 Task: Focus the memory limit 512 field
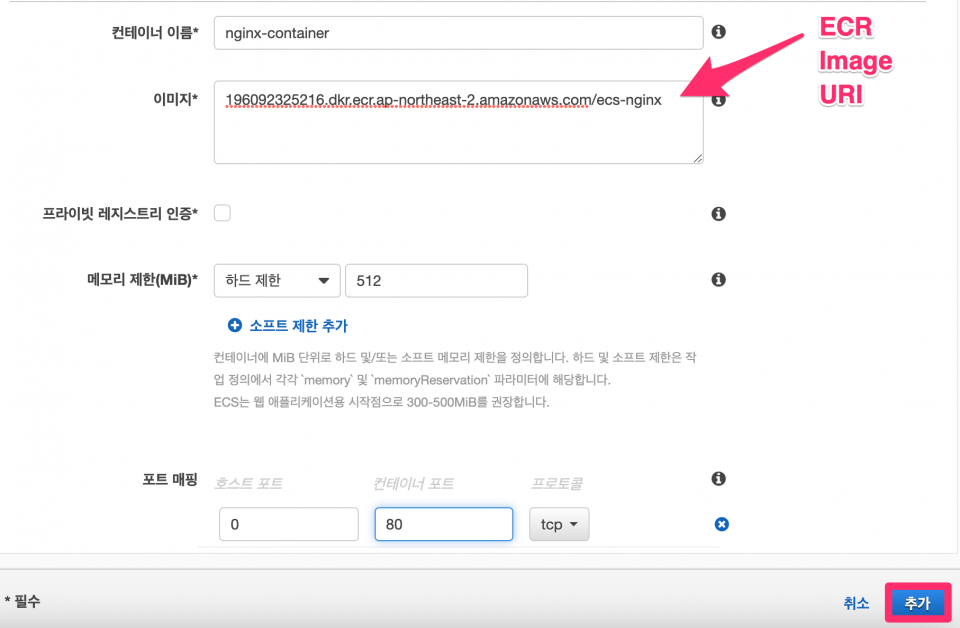(x=437, y=281)
